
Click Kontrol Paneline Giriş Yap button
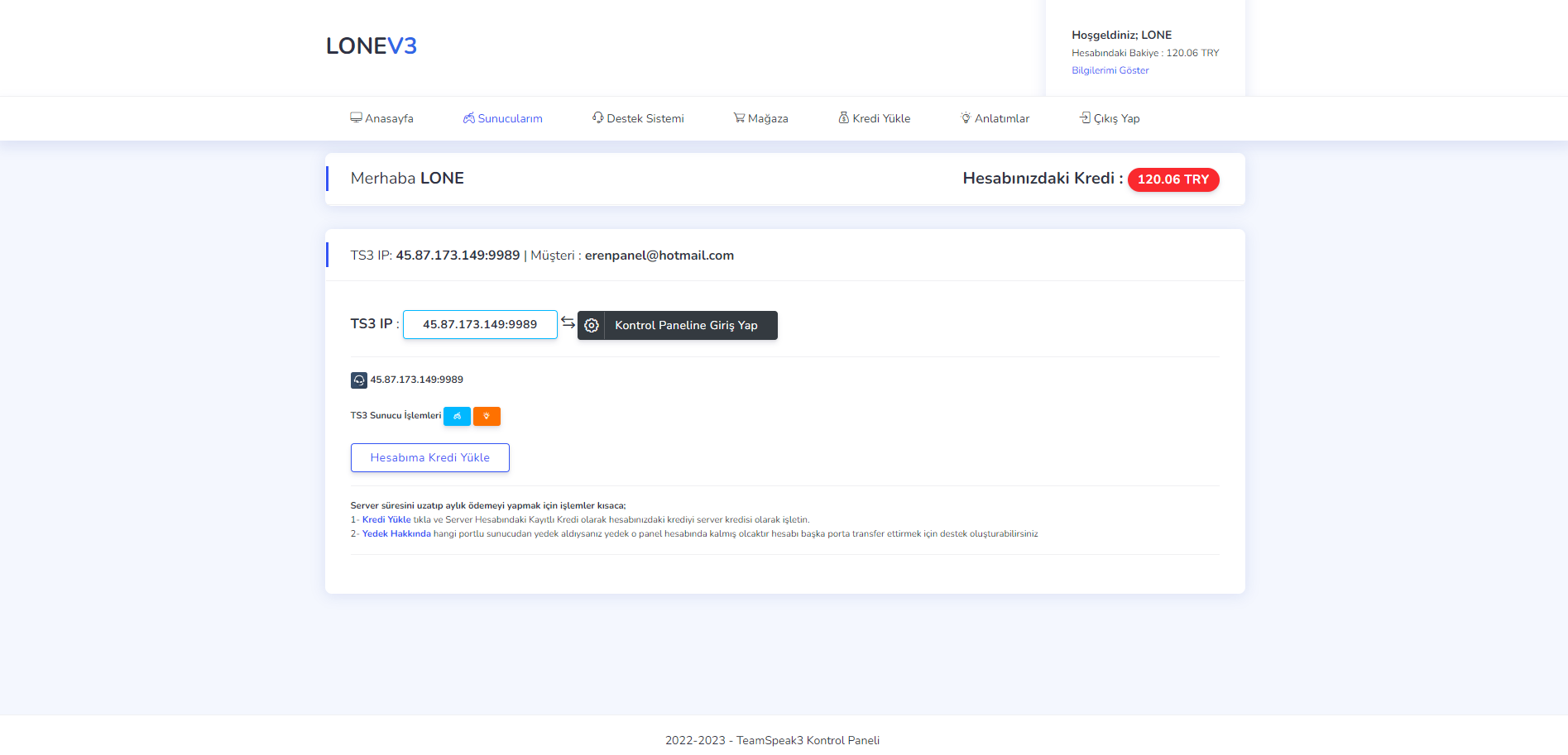click(x=677, y=325)
